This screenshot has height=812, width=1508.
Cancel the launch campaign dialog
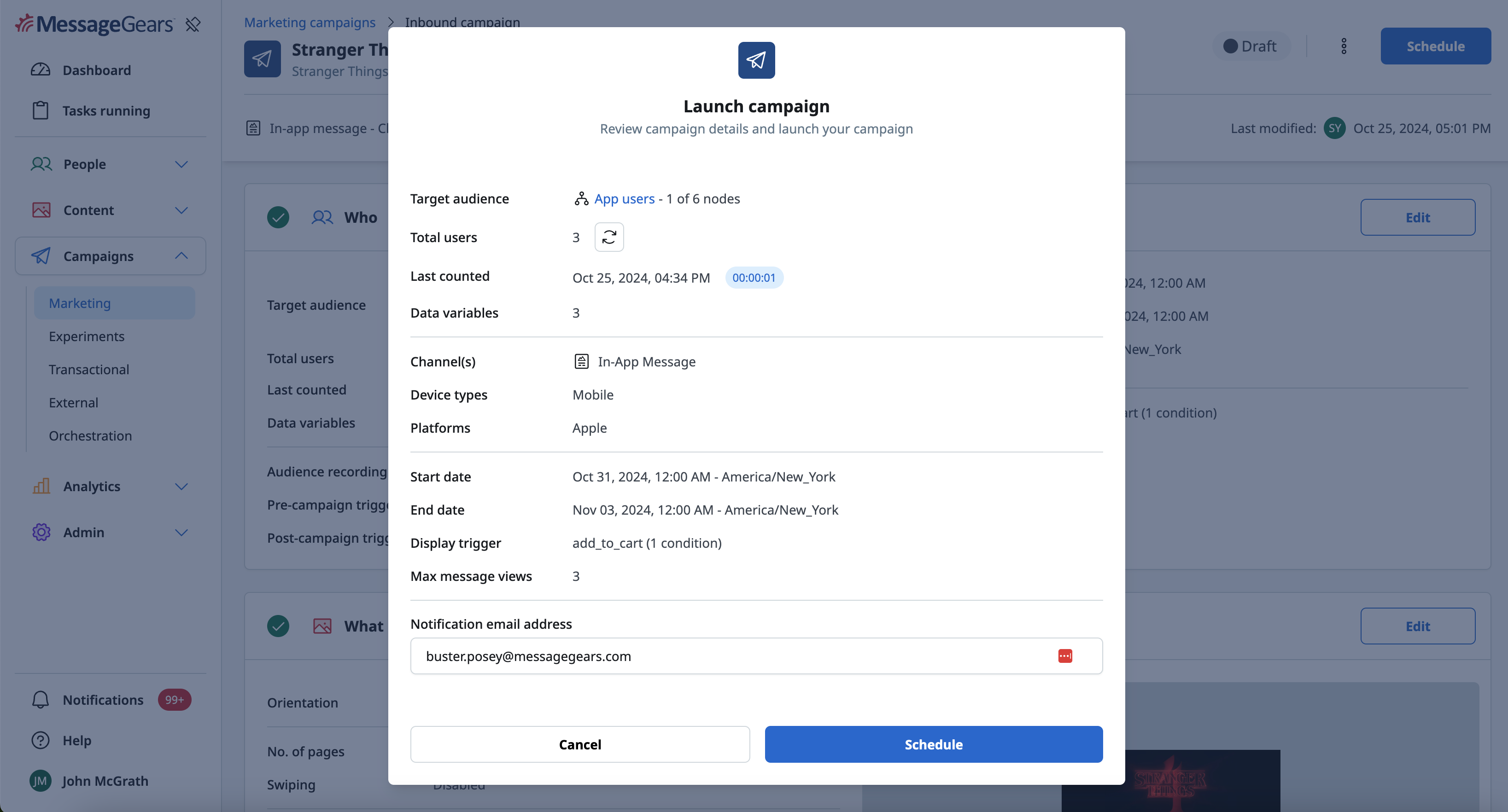(579, 744)
